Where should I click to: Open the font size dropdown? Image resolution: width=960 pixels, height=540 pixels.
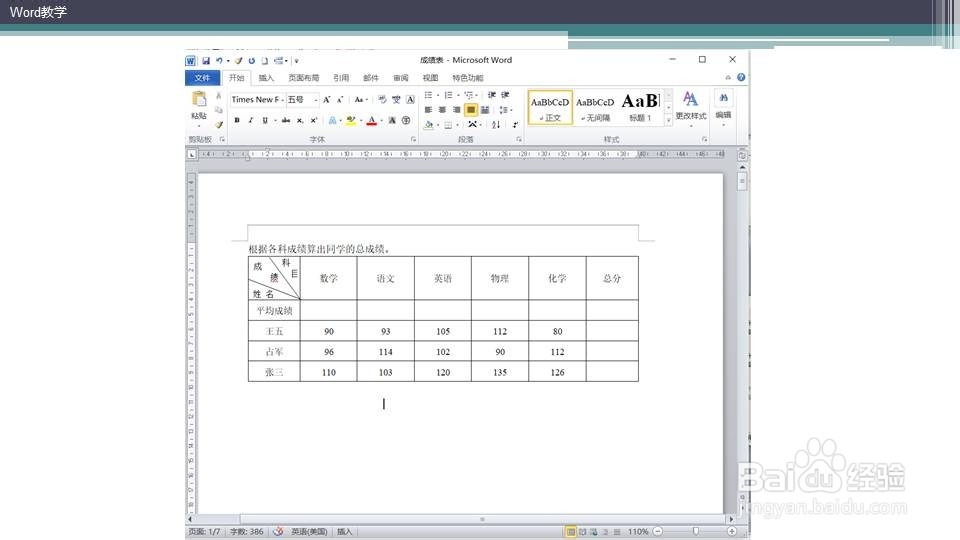click(x=316, y=99)
